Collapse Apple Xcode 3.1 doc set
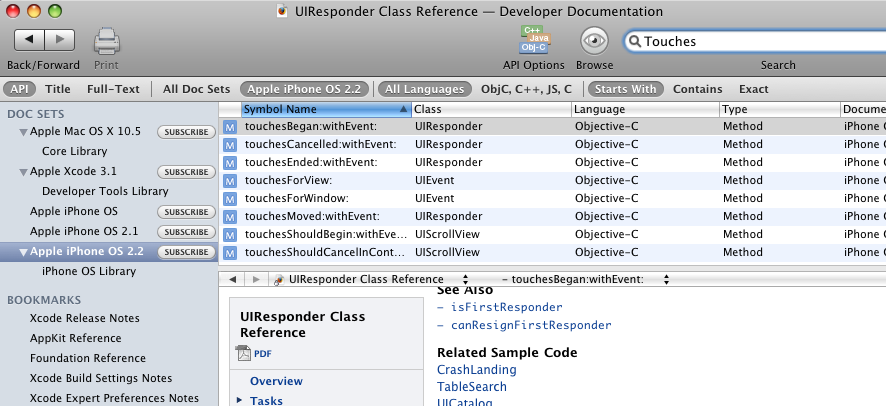Viewport: 886px width, 406px height. (23, 172)
